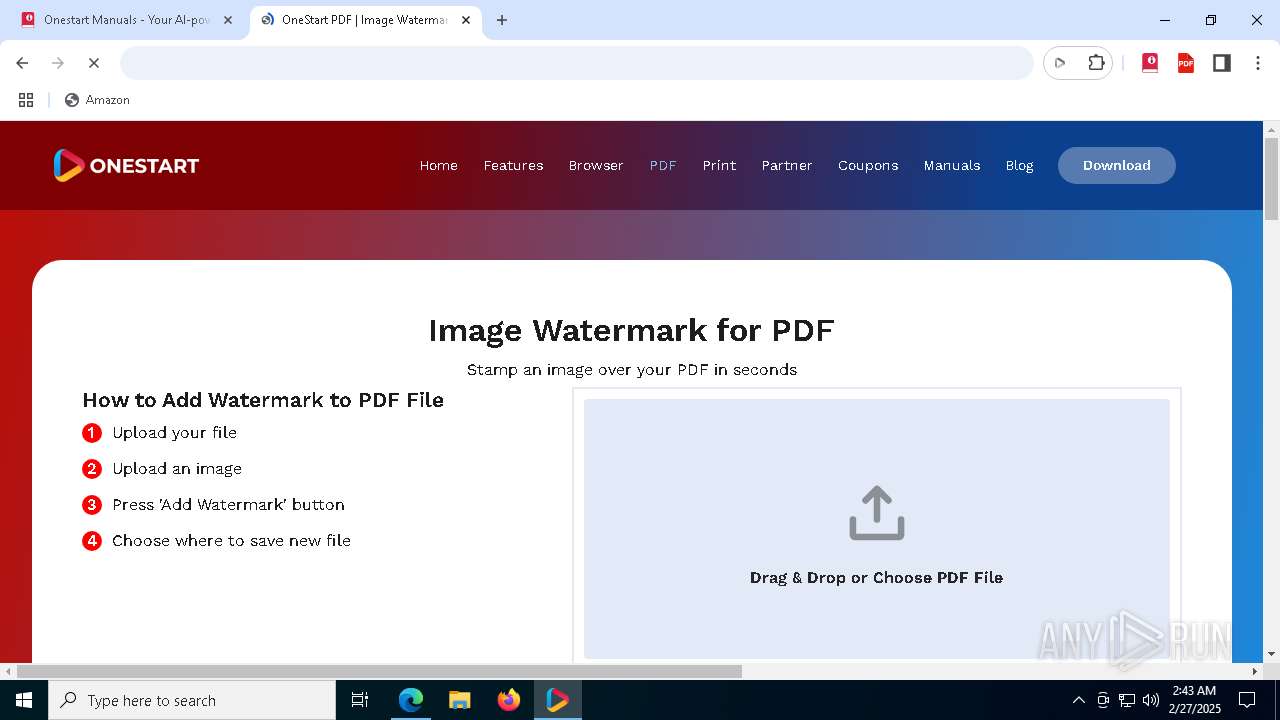Open Task View on taskbar

[360, 700]
